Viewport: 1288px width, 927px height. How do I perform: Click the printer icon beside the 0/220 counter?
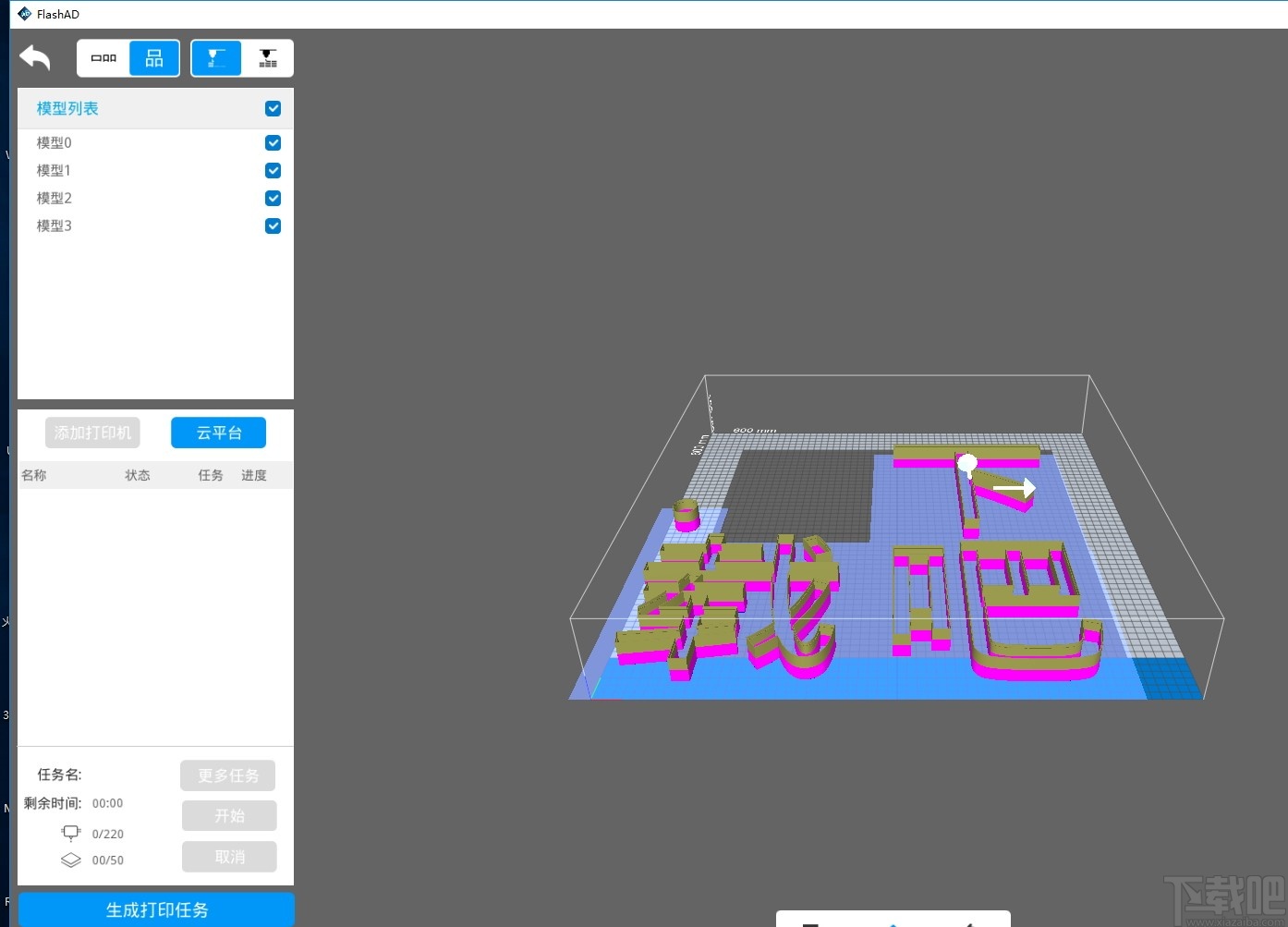pyautogui.click(x=71, y=832)
